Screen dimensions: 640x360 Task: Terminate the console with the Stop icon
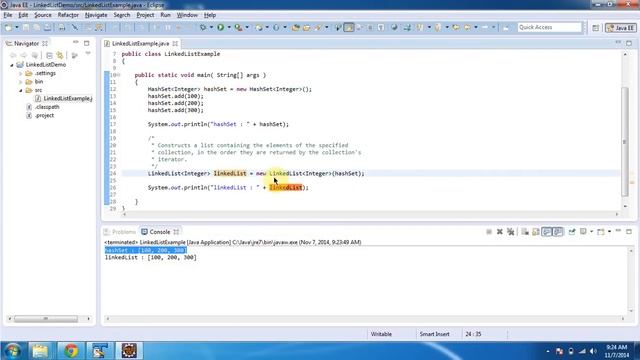489,232
